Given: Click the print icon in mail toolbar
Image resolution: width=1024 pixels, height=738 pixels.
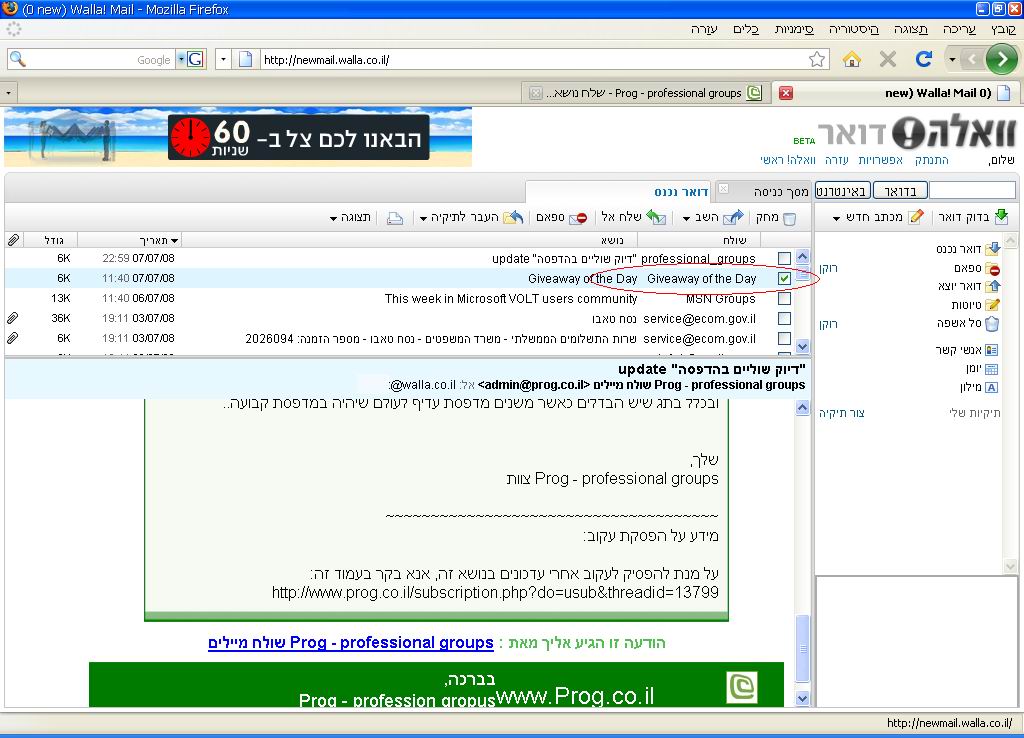Looking at the screenshot, I should coord(394,218).
